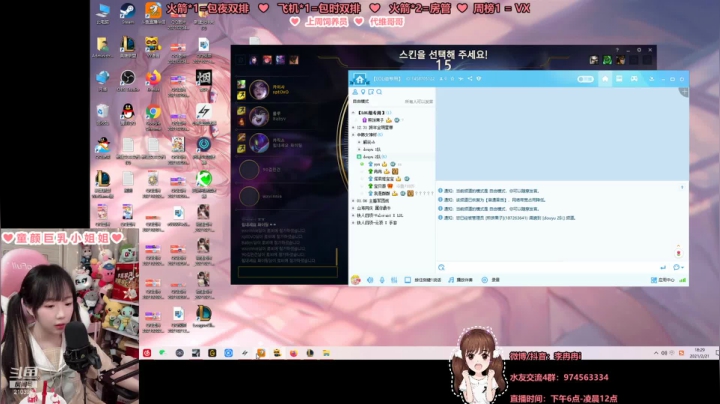Open the This PC desktop icon
The height and width of the screenshot is (404, 720).
point(102,13)
